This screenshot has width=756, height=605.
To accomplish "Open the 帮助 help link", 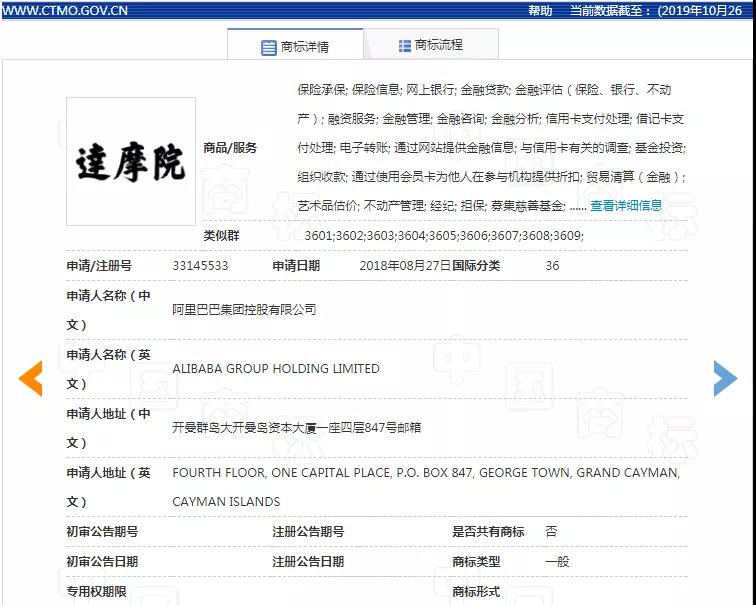I will (539, 10).
